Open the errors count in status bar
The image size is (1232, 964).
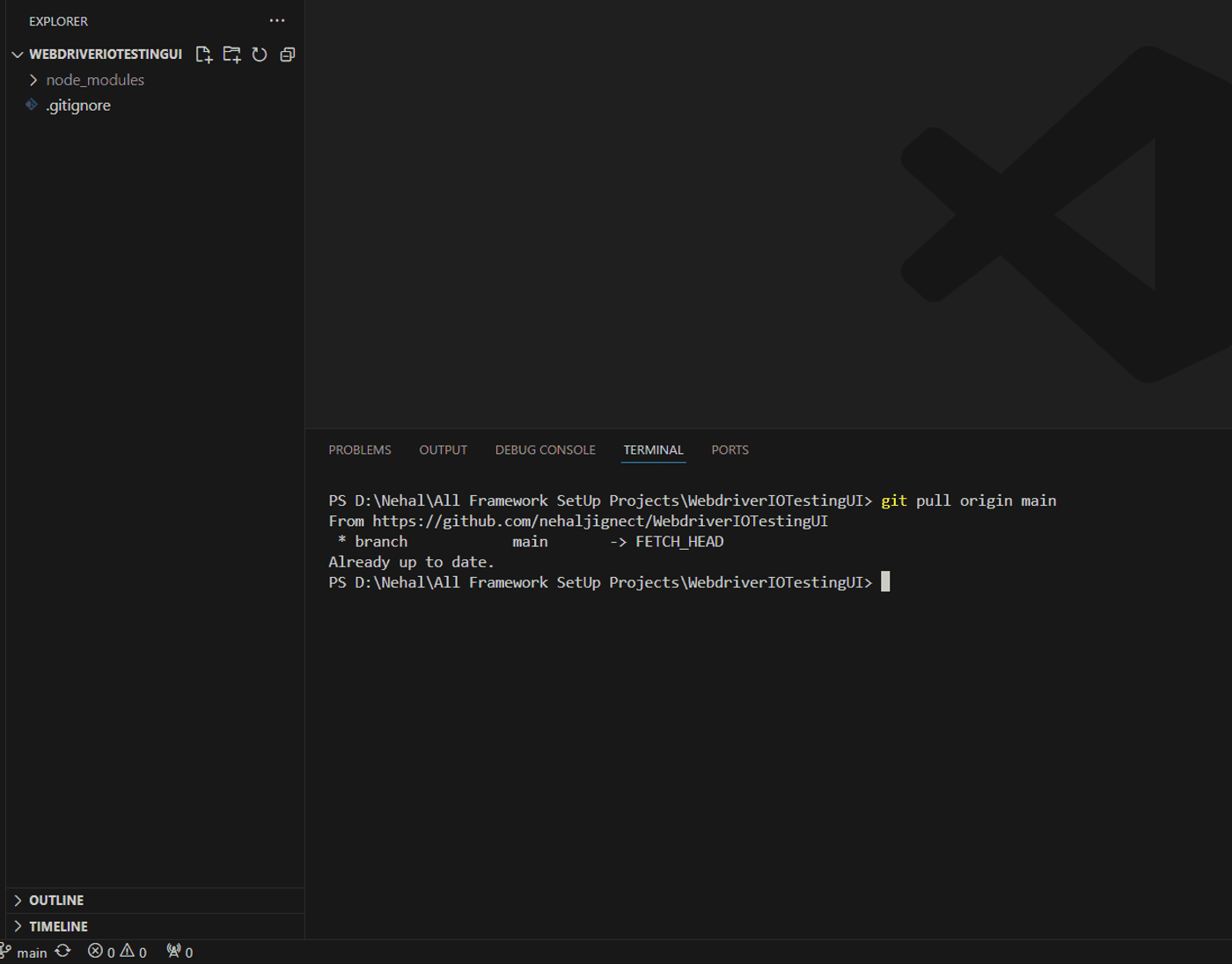point(101,952)
